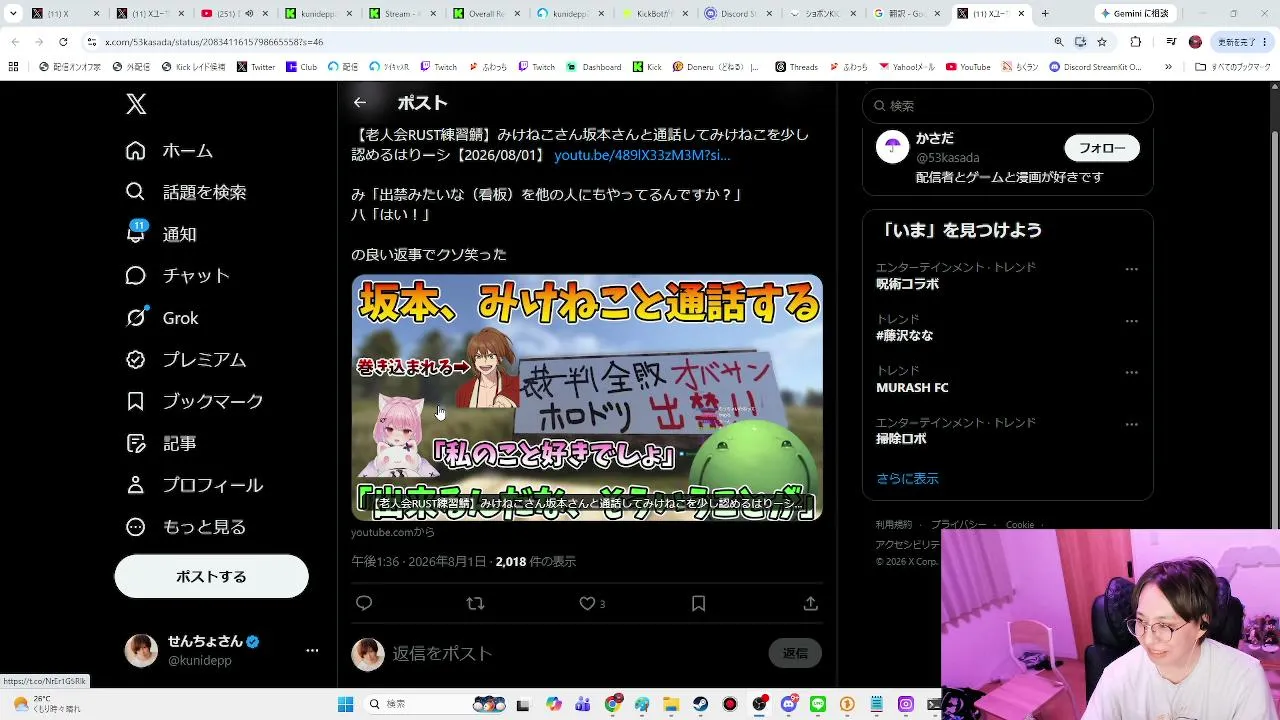The width and height of the screenshot is (1280, 720).
Task: Open File Explorer from the taskbar
Action: 672,704
